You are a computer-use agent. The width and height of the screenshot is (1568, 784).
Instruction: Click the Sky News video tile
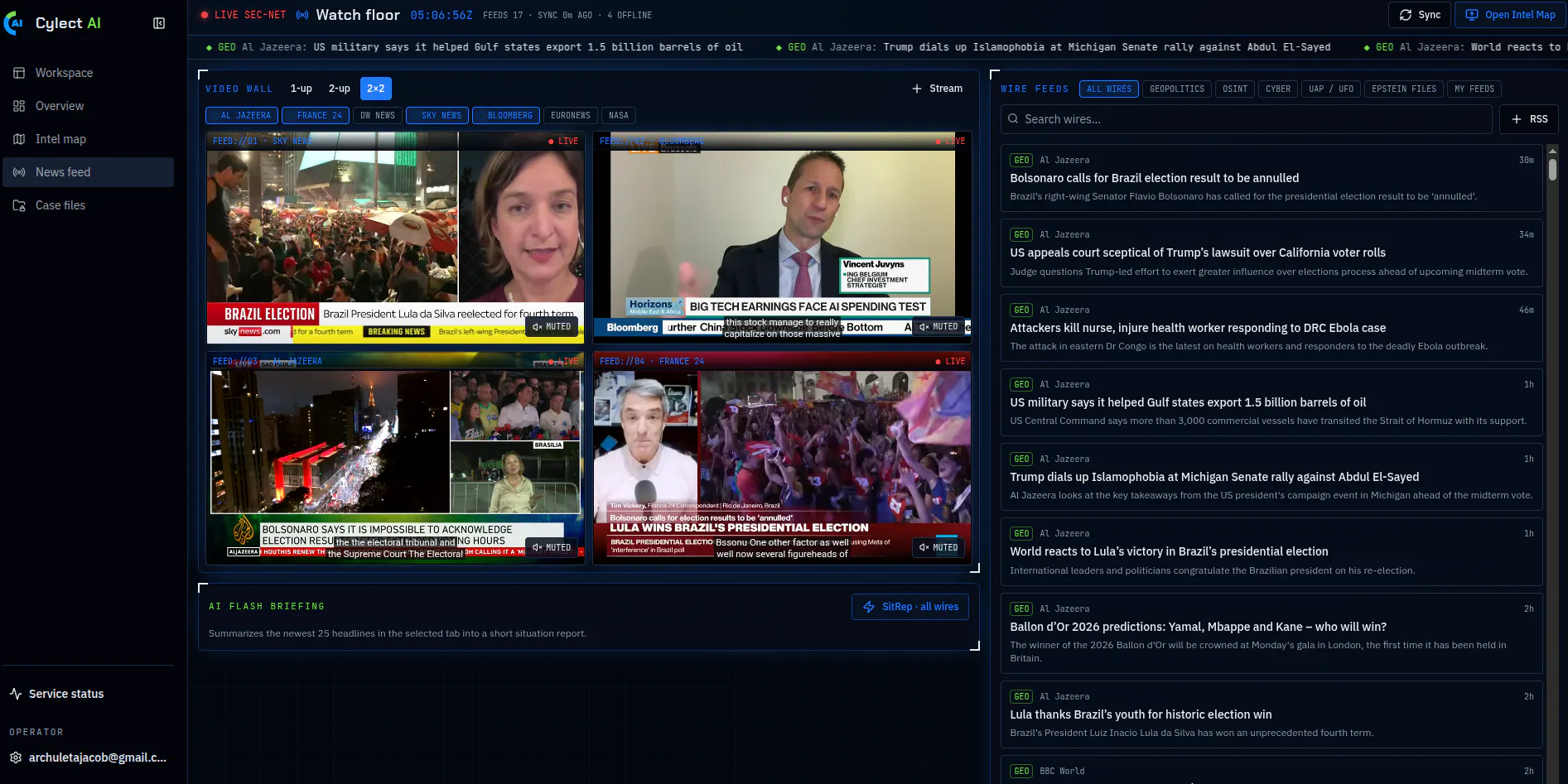click(x=395, y=237)
